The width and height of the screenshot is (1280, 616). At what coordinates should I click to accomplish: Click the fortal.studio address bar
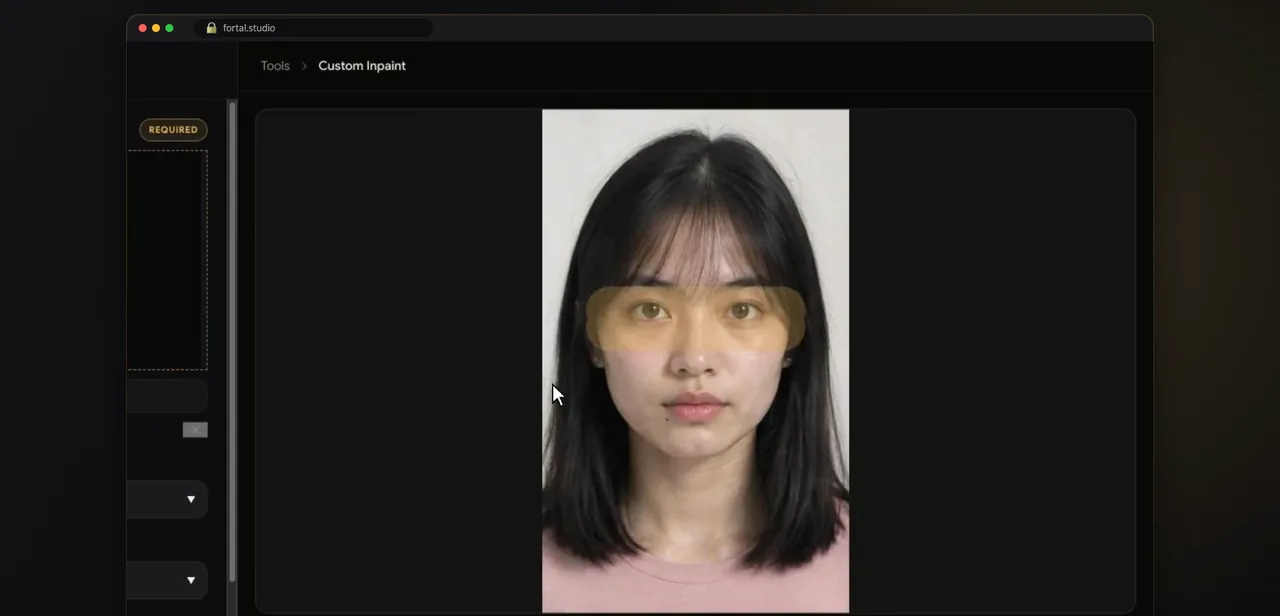(x=313, y=28)
